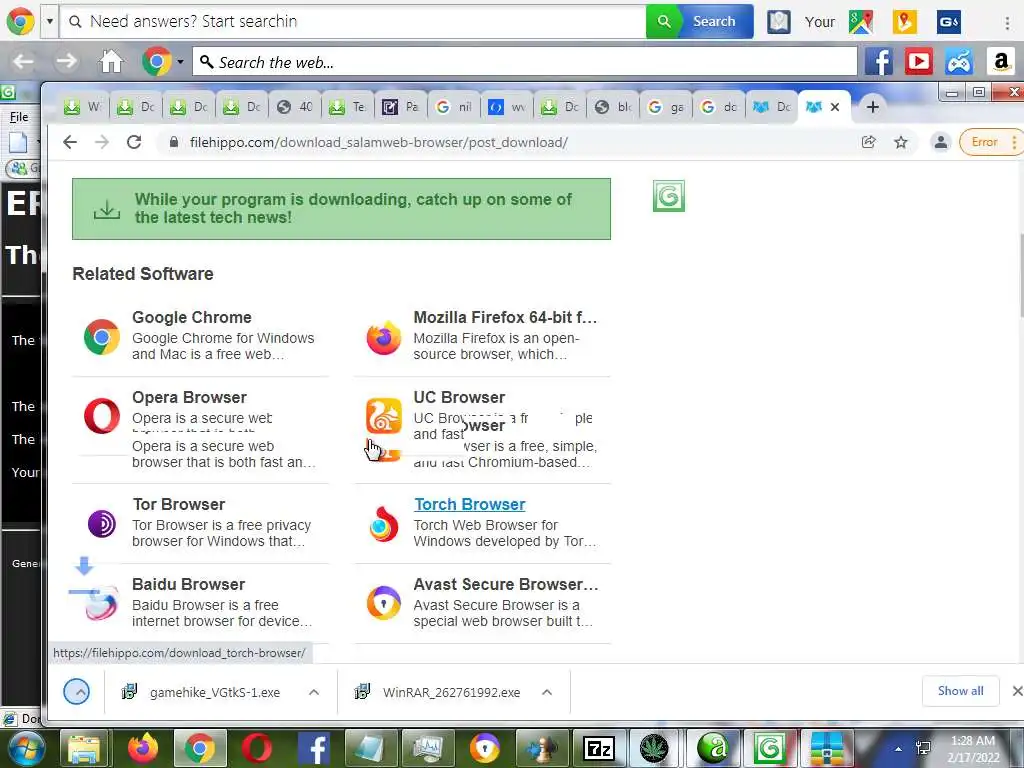The image size is (1024, 768).
Task: Switch to the 'nil' Google tab
Action: 455,106
